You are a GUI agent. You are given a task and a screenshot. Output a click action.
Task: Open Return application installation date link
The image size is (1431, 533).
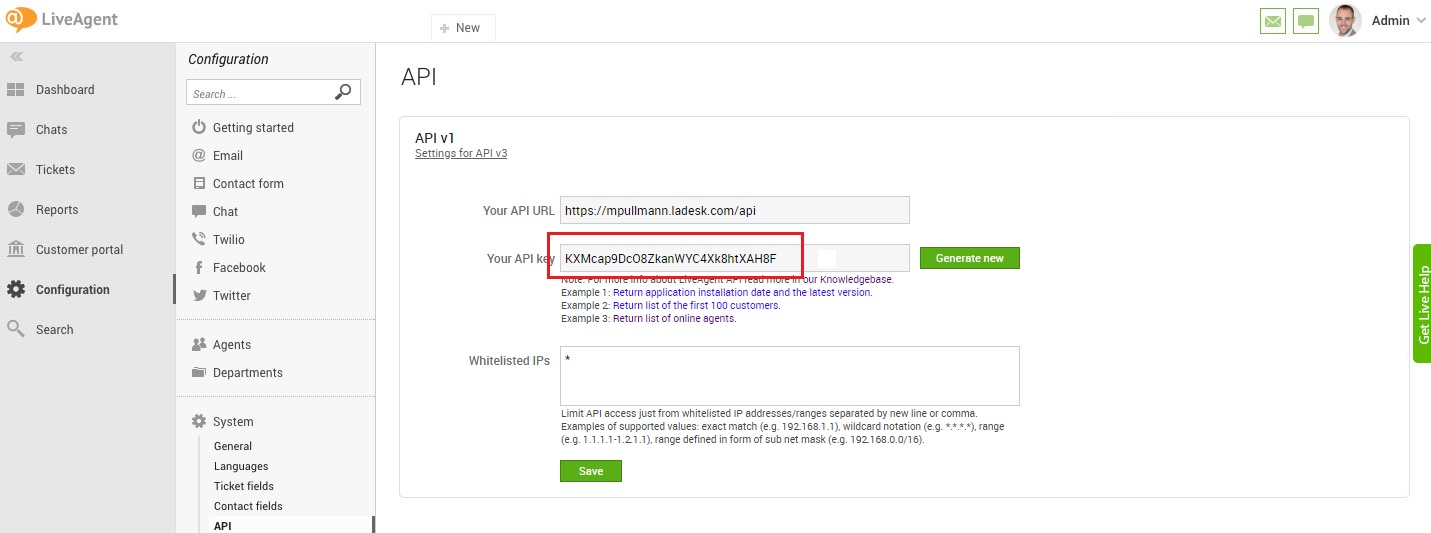(742, 293)
